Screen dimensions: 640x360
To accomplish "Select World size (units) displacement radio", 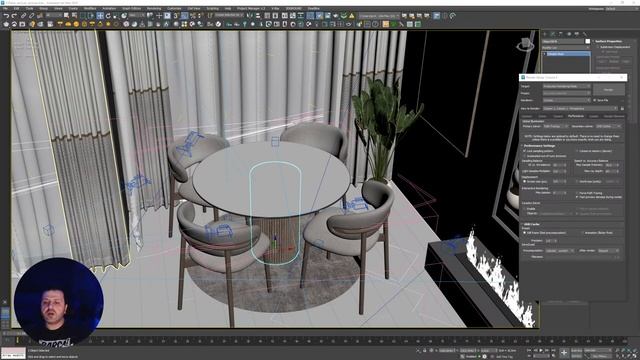I will [577, 182].
